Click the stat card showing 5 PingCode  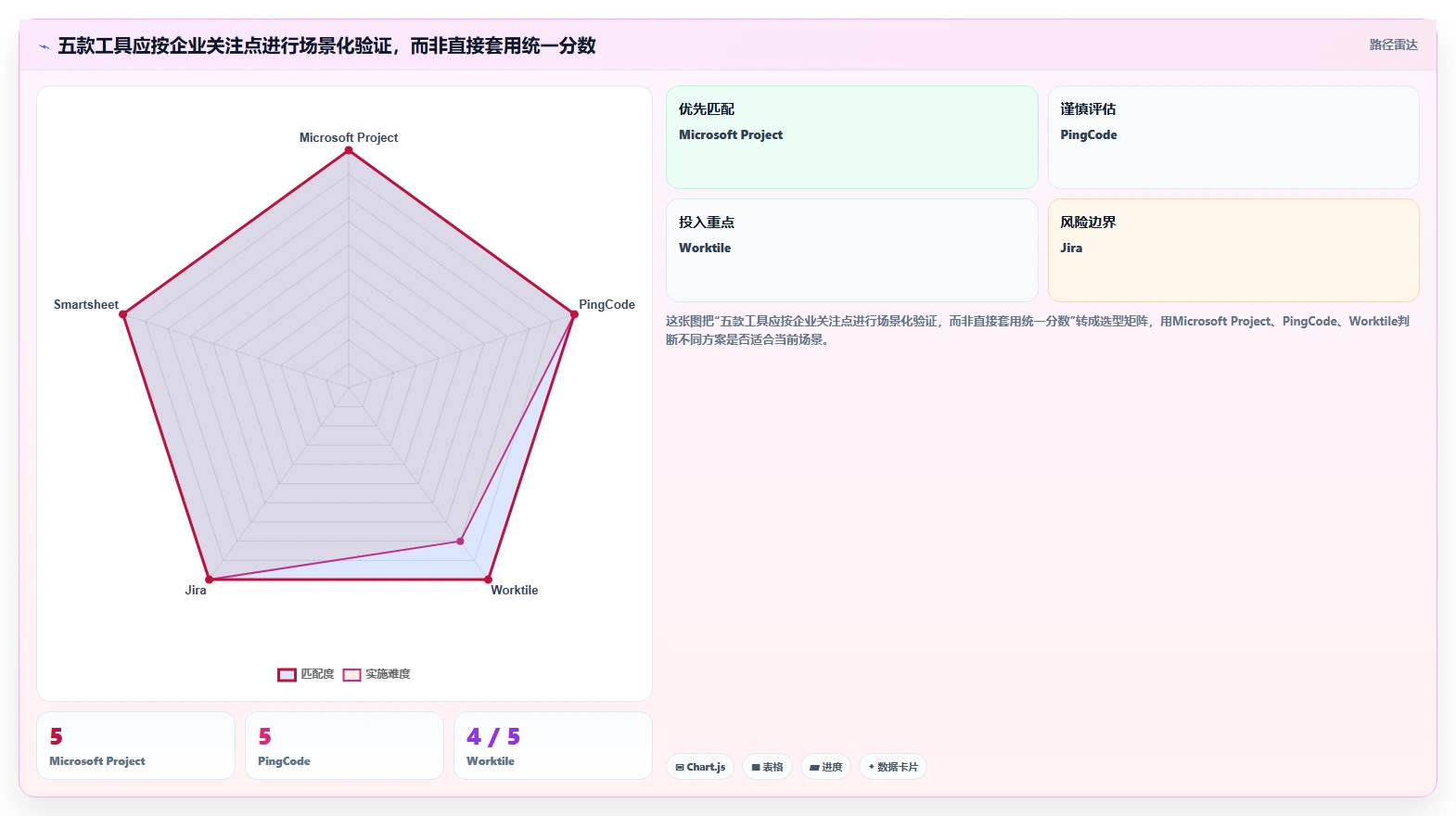[344, 746]
